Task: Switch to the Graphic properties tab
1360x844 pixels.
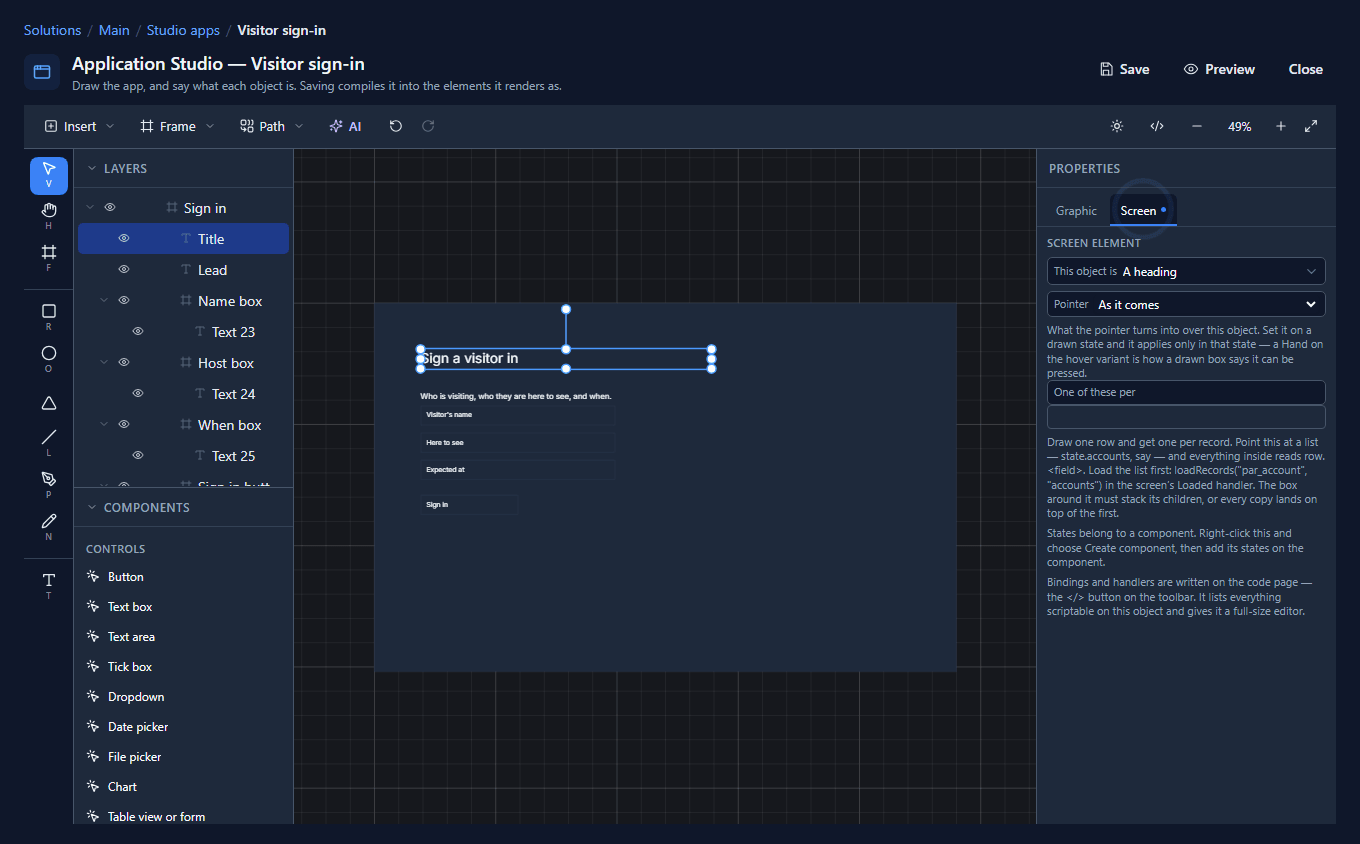Action: click(x=1076, y=211)
